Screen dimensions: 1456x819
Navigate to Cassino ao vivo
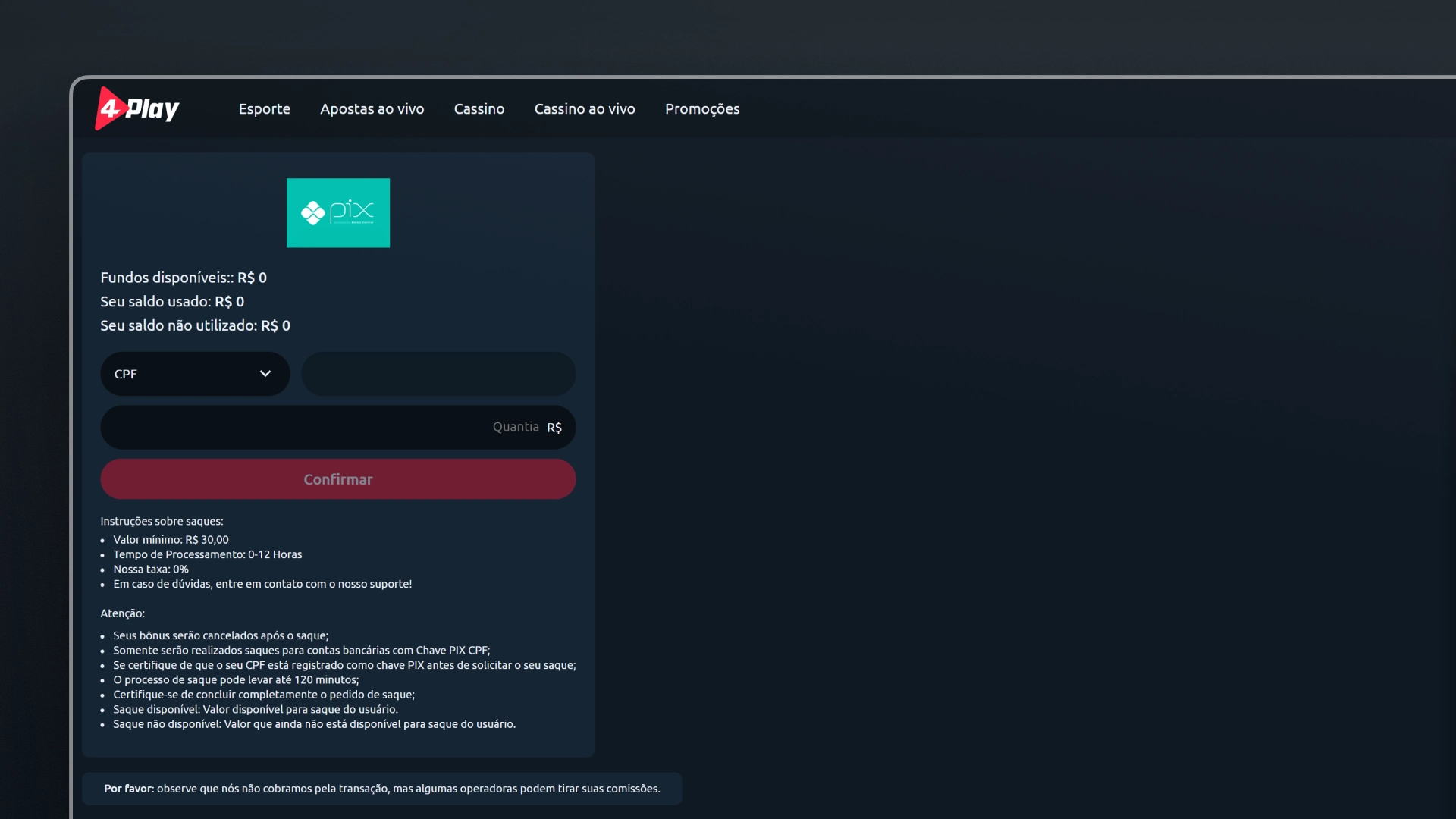[584, 108]
